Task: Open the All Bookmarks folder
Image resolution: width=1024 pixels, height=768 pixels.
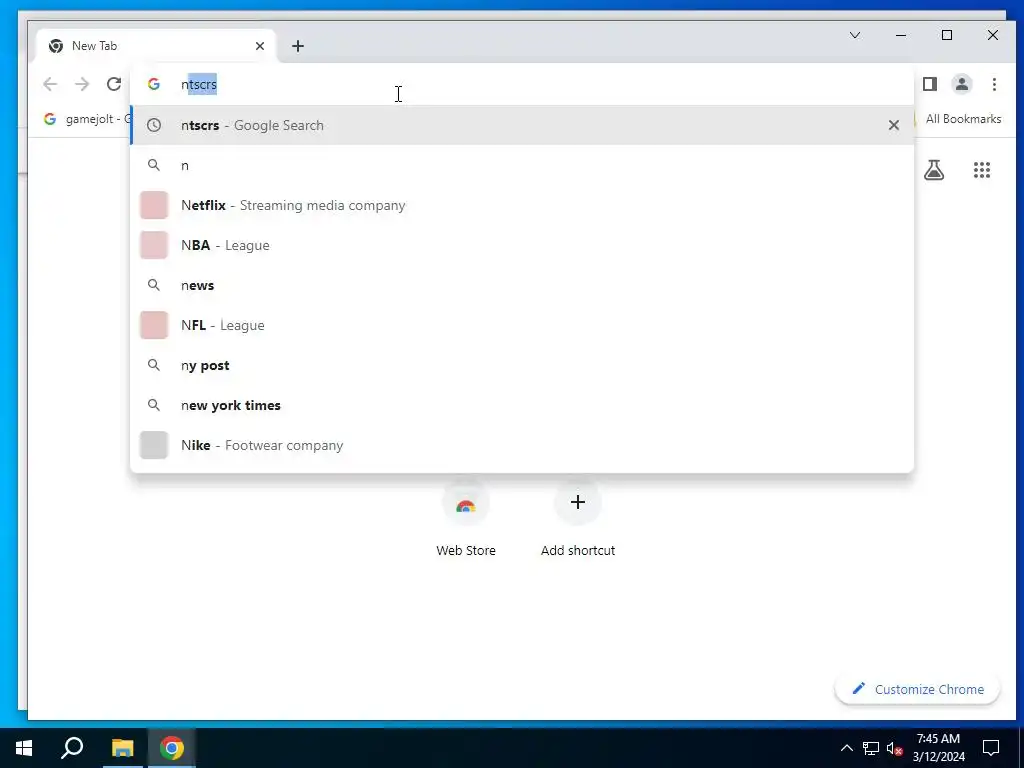Action: (x=957, y=119)
